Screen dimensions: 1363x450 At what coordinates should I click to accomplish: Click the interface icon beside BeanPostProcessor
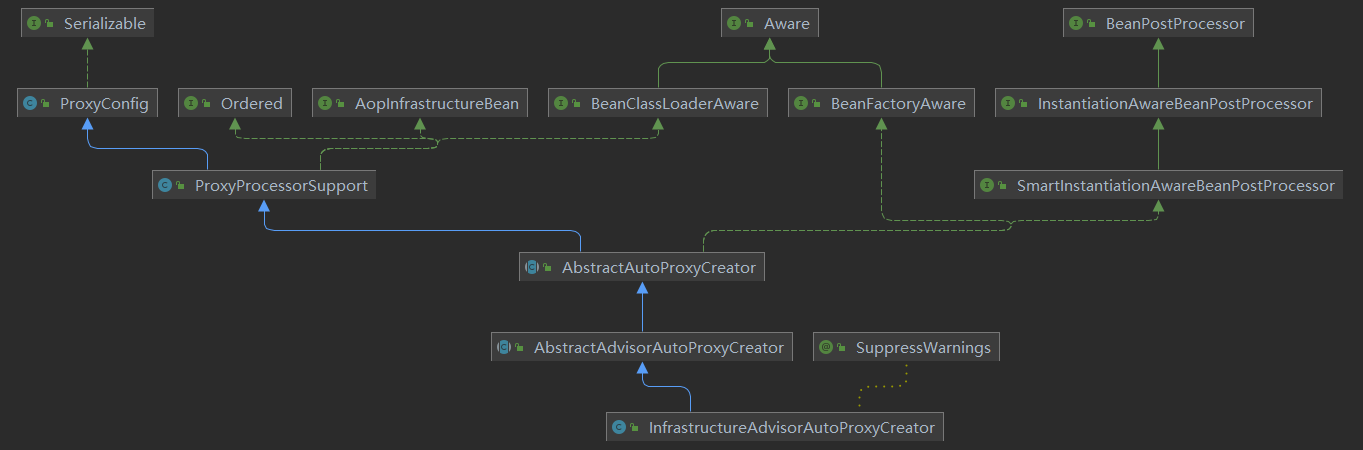[x=1076, y=23]
